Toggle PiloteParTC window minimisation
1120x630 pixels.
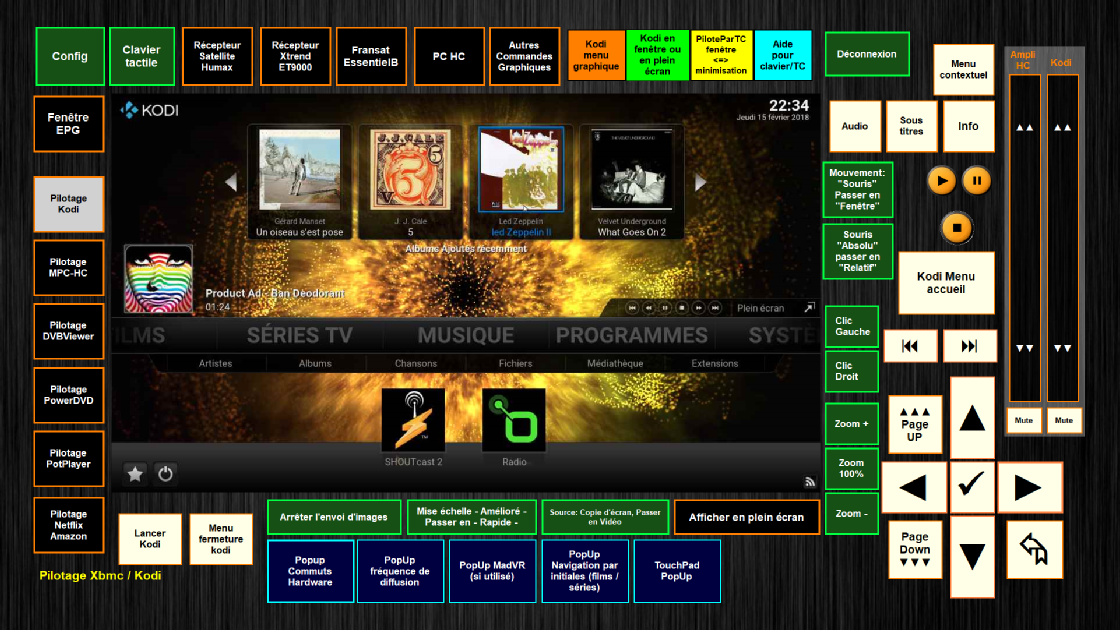point(721,55)
